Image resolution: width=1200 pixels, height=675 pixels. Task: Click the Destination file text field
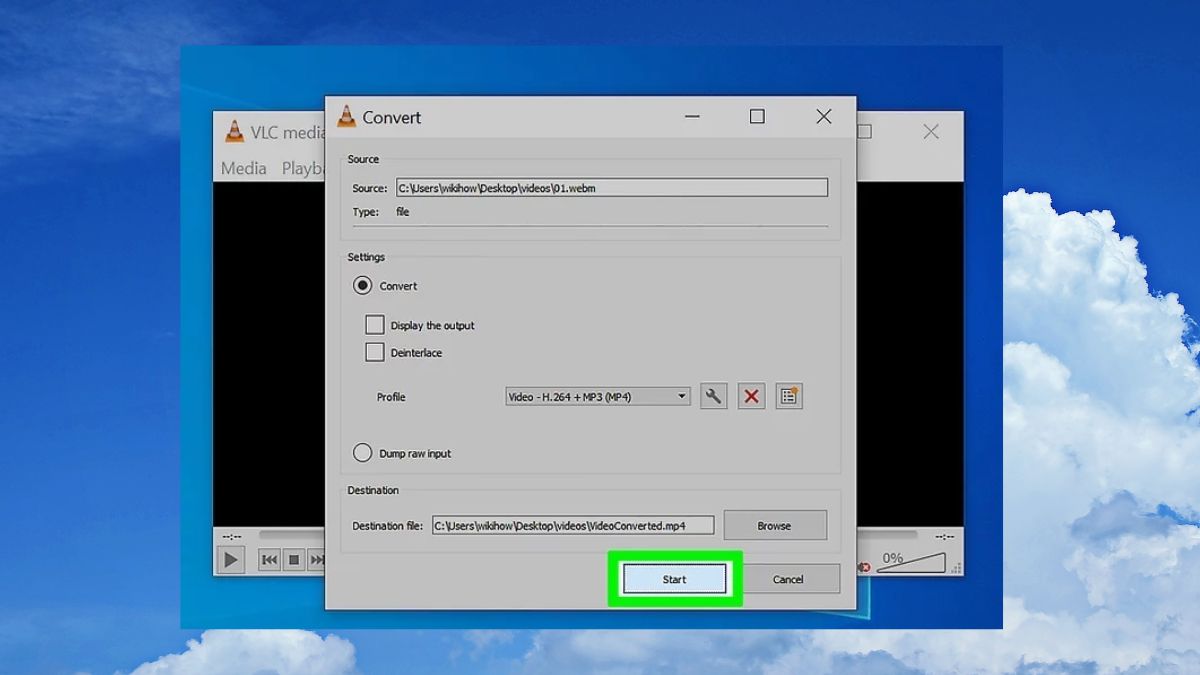point(573,525)
